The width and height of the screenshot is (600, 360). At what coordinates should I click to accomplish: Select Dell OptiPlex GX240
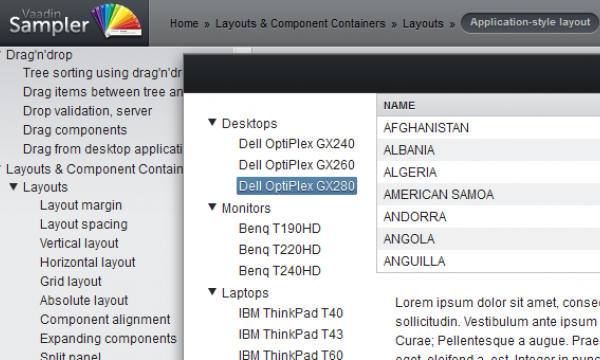click(297, 144)
